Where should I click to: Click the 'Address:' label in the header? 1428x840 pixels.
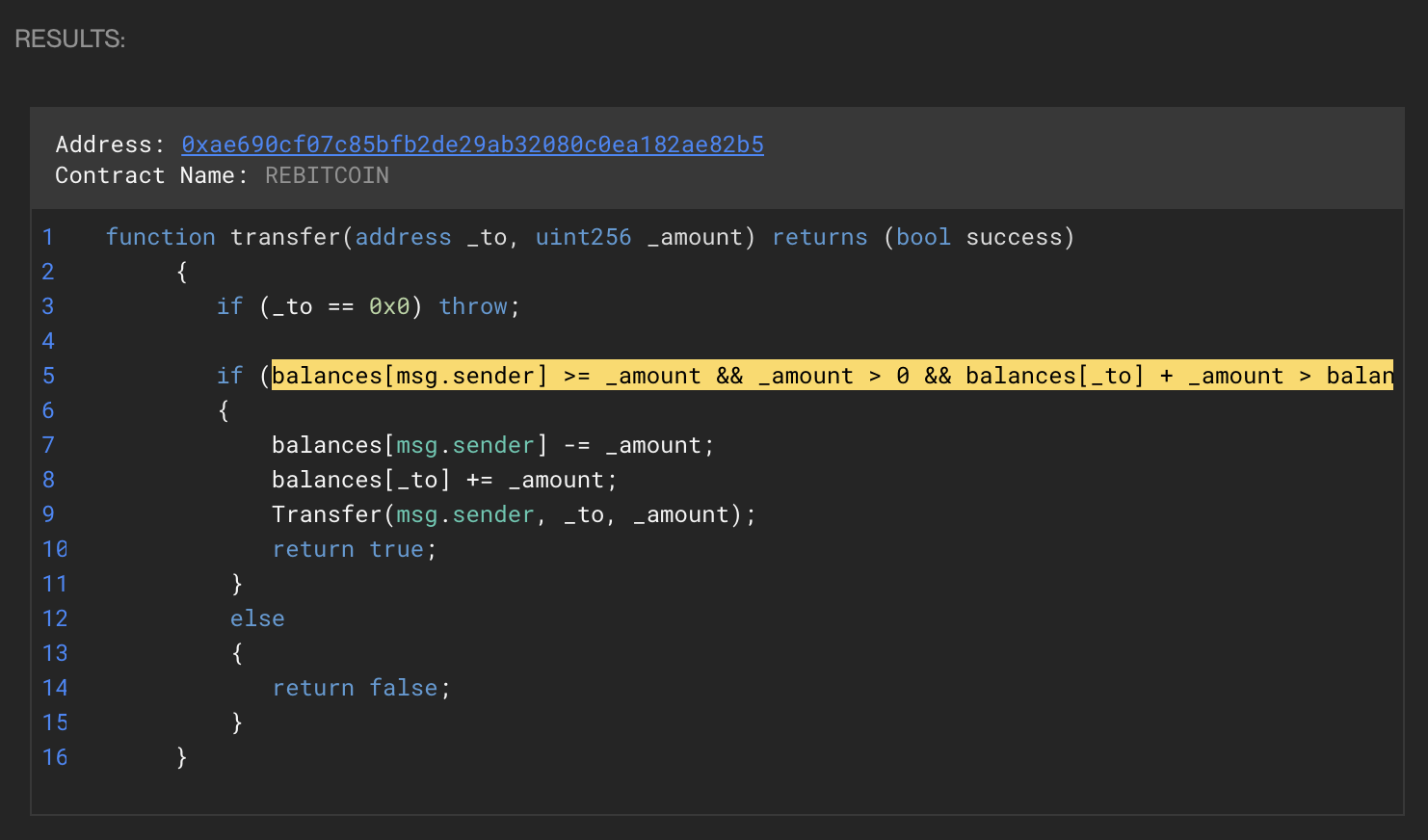click(110, 144)
